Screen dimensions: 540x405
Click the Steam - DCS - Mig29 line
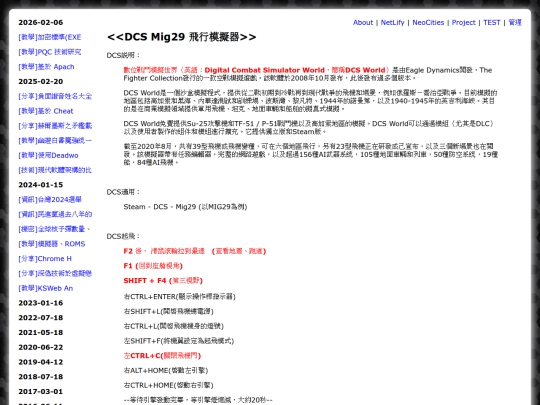click(185, 207)
